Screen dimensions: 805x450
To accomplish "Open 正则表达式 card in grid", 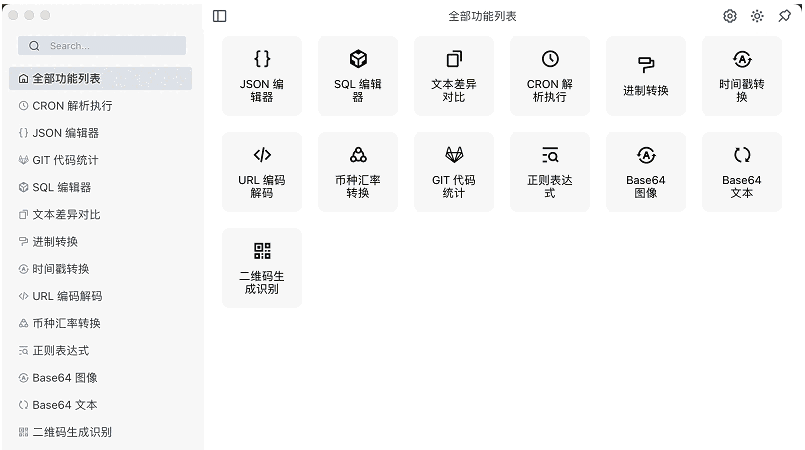I will tap(550, 172).
